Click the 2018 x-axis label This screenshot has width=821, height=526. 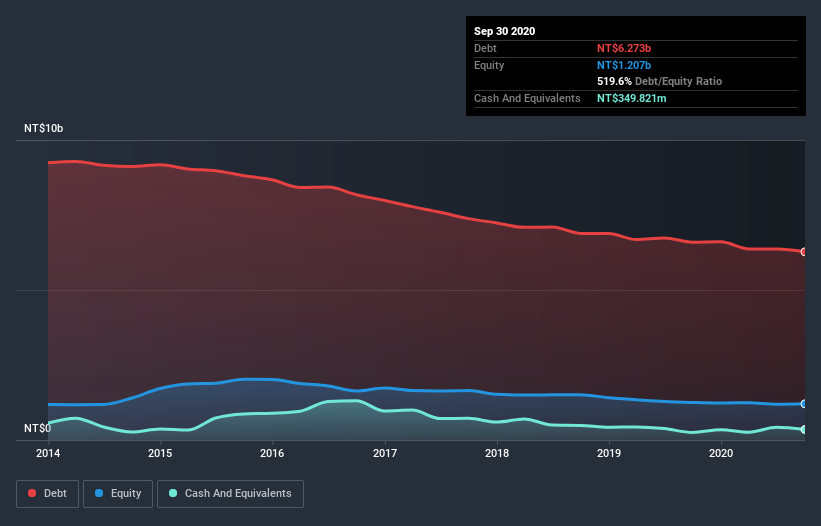click(x=497, y=453)
